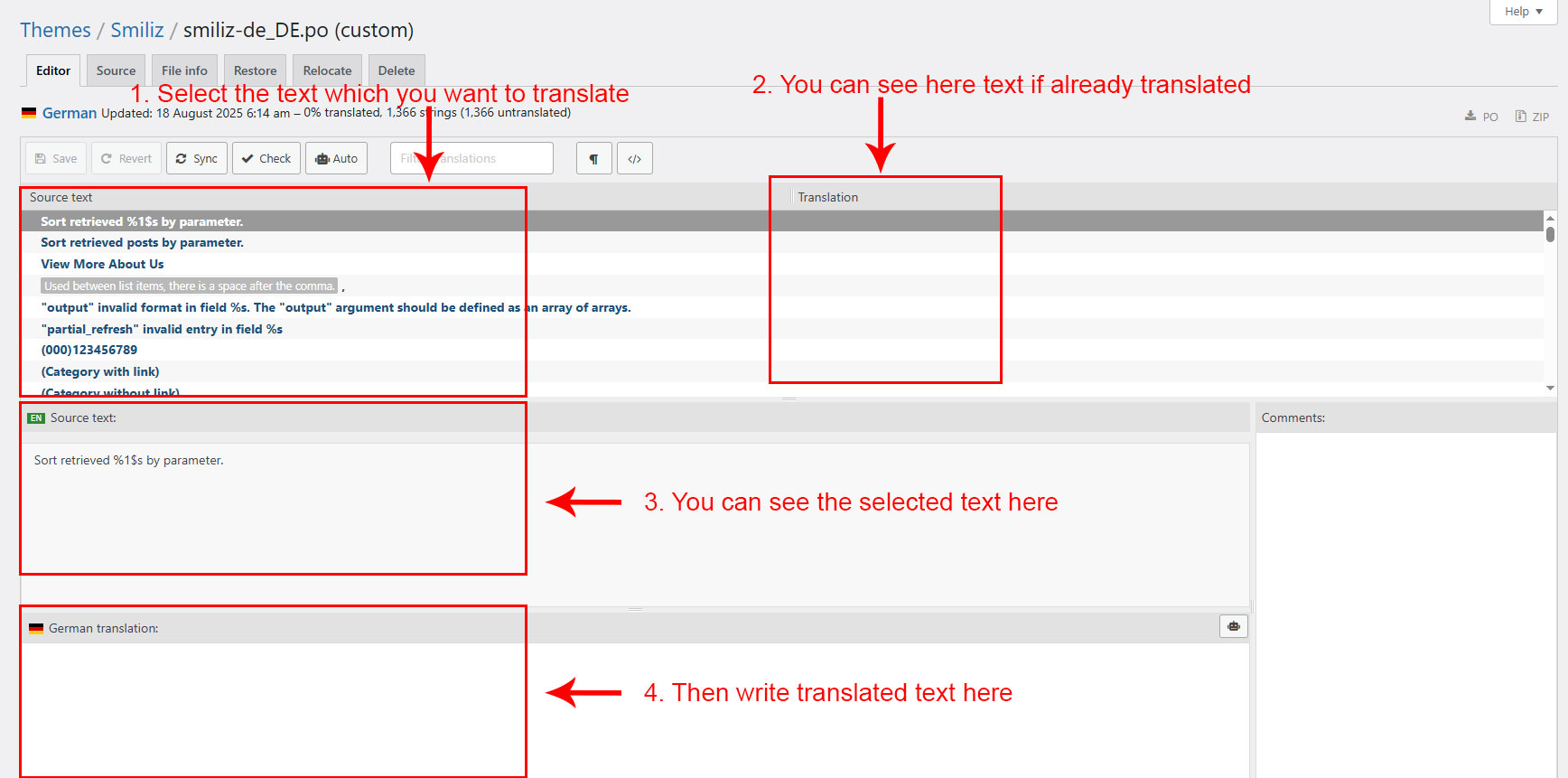Click in the German translation text area
The image size is (1568, 778).
[x=632, y=705]
